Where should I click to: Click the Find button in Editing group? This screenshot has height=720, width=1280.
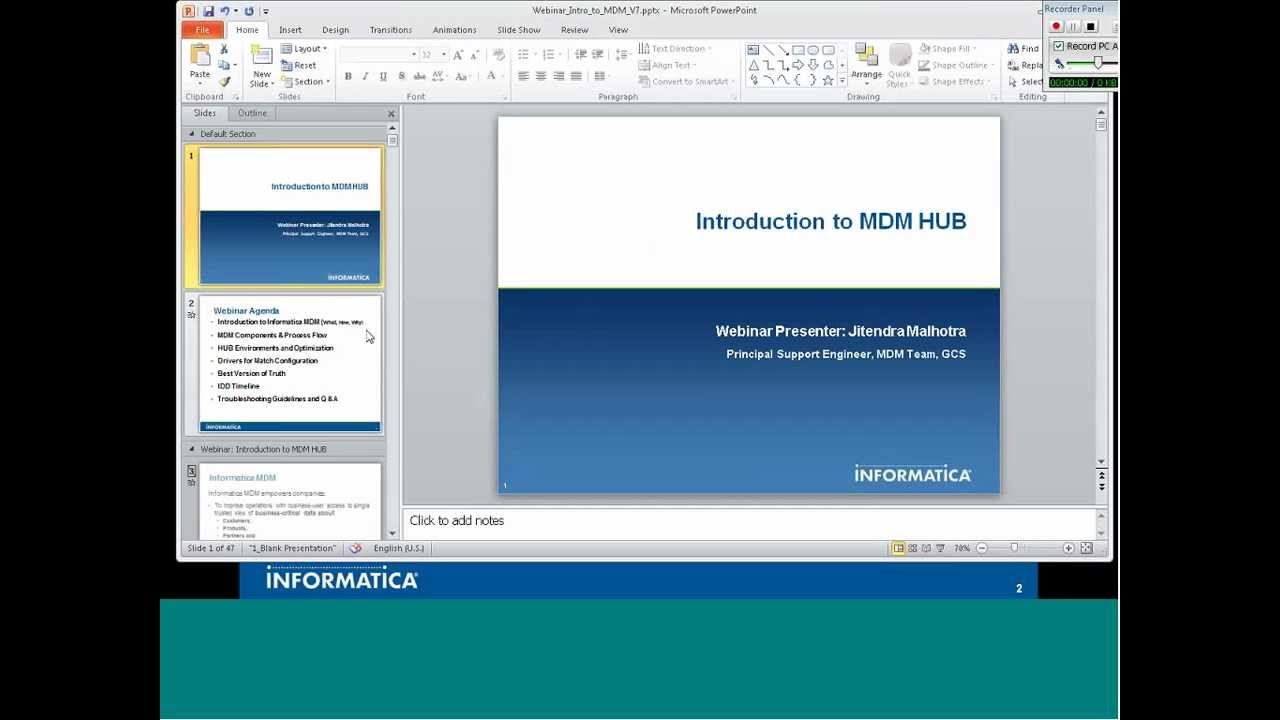1023,49
